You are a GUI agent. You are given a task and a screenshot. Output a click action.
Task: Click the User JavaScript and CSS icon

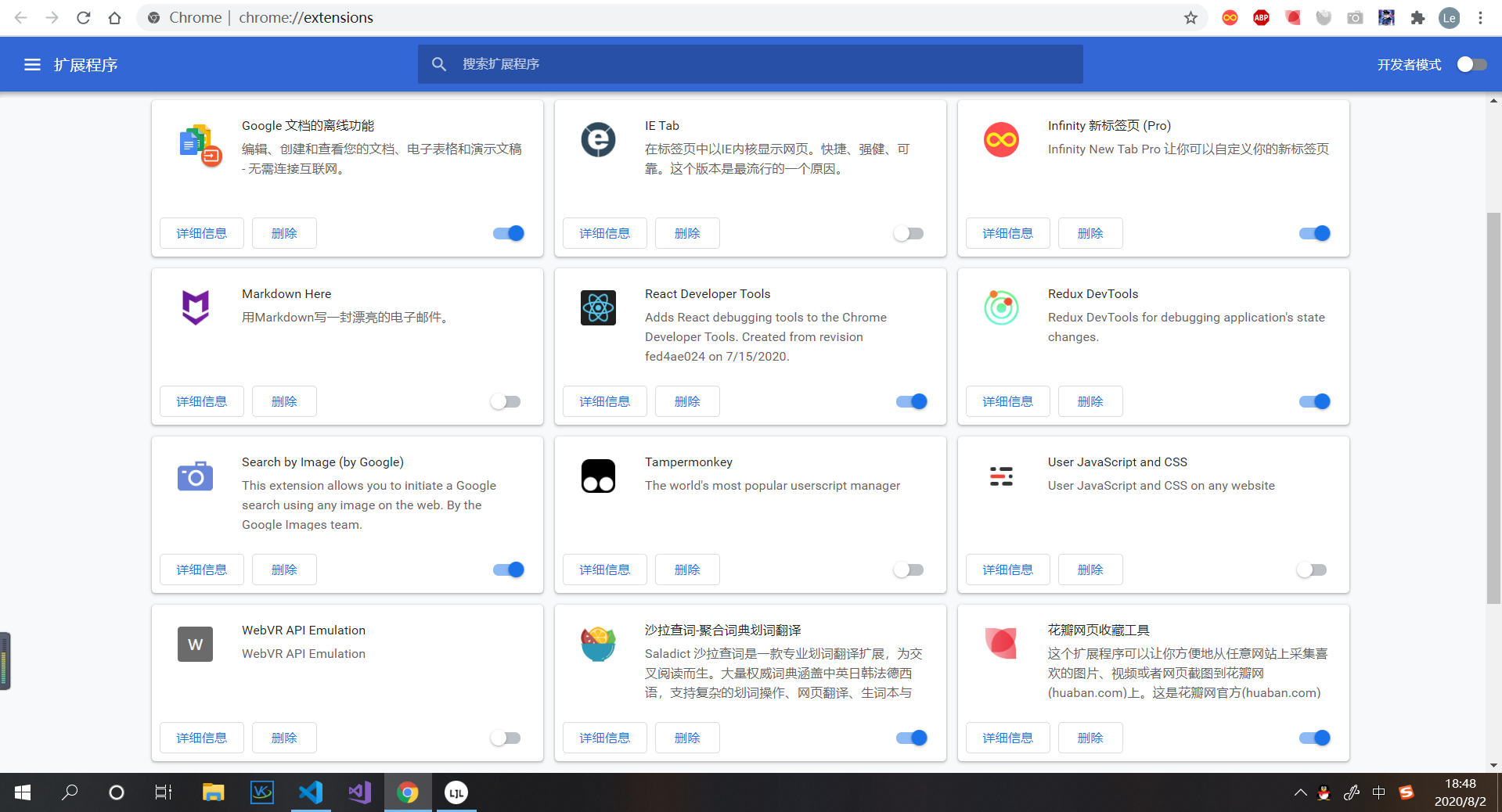[1001, 476]
